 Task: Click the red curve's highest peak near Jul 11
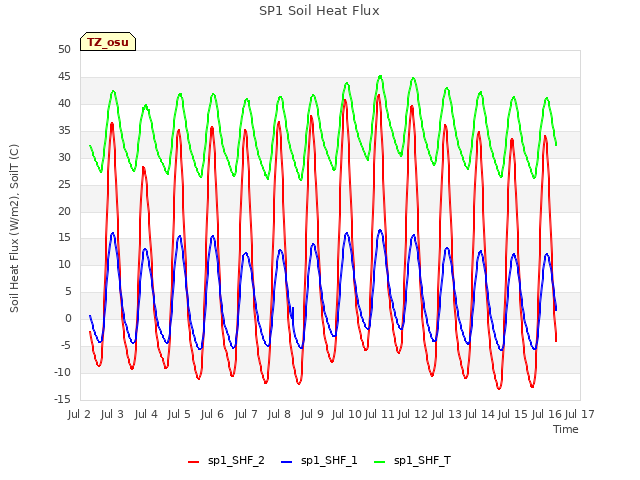pyautogui.click(x=379, y=96)
